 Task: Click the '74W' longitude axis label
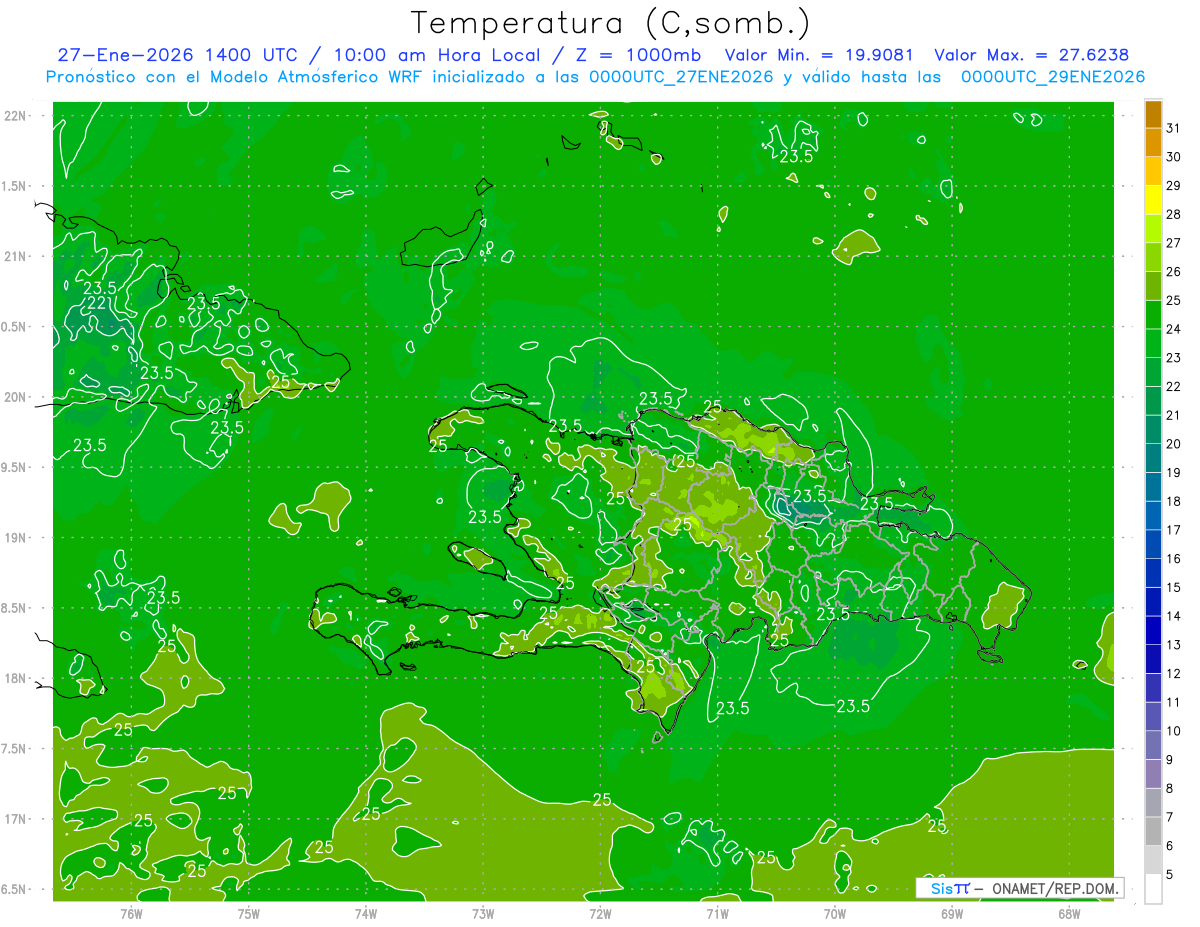point(366,914)
